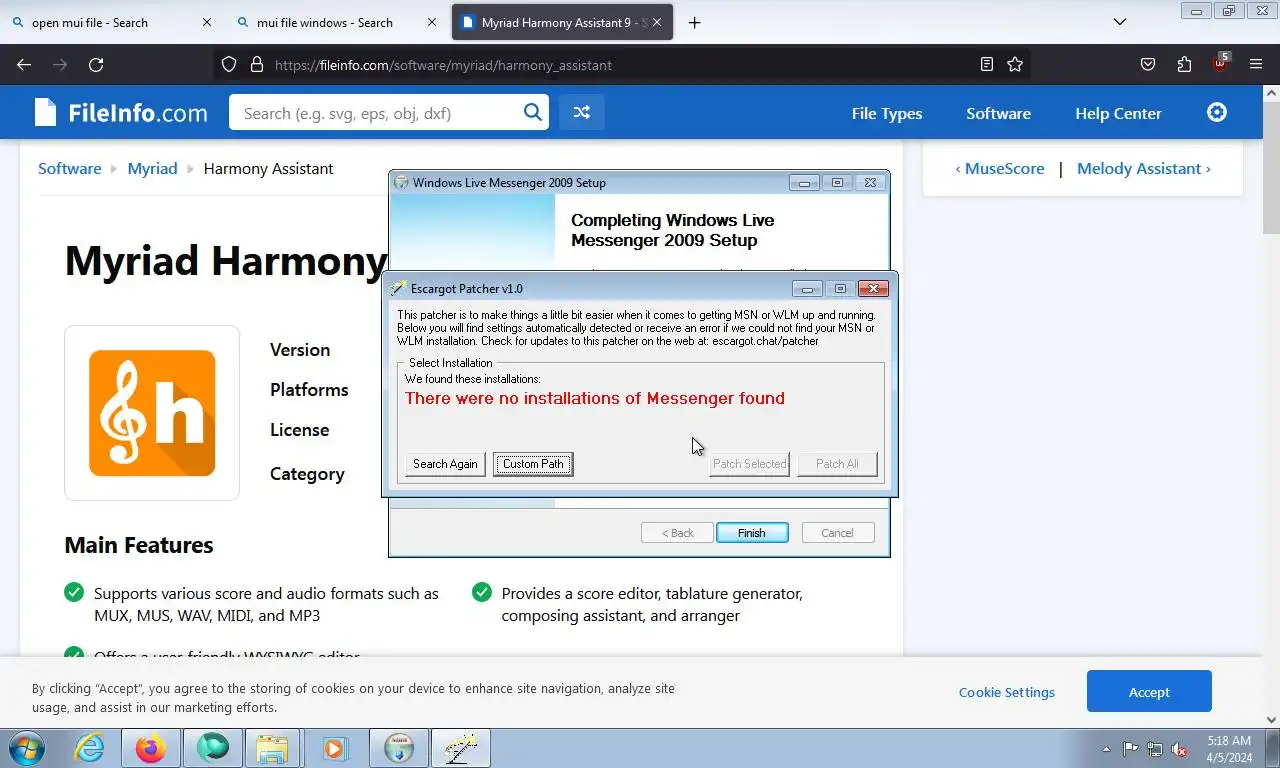Follow the Software breadcrumb link

[x=69, y=168]
